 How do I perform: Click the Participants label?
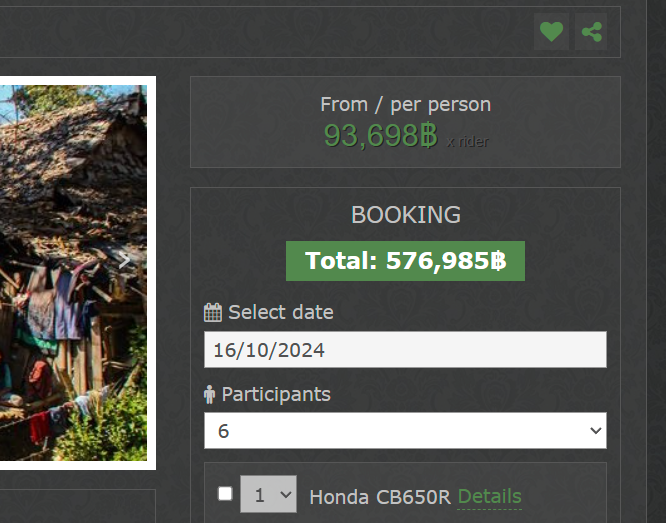[276, 394]
